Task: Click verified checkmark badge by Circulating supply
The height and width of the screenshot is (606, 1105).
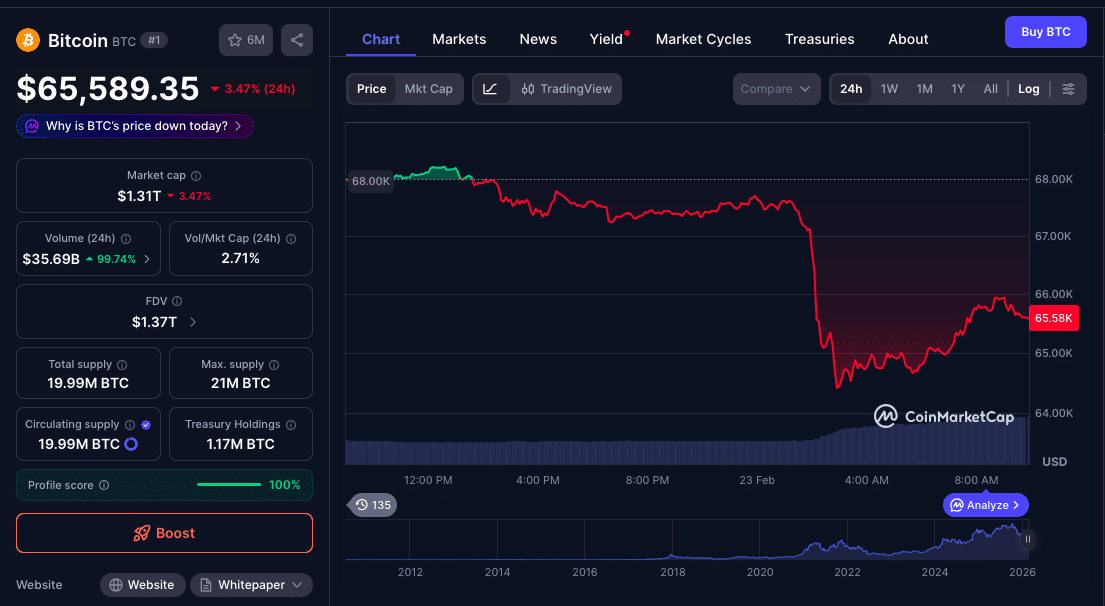Action: click(146, 425)
